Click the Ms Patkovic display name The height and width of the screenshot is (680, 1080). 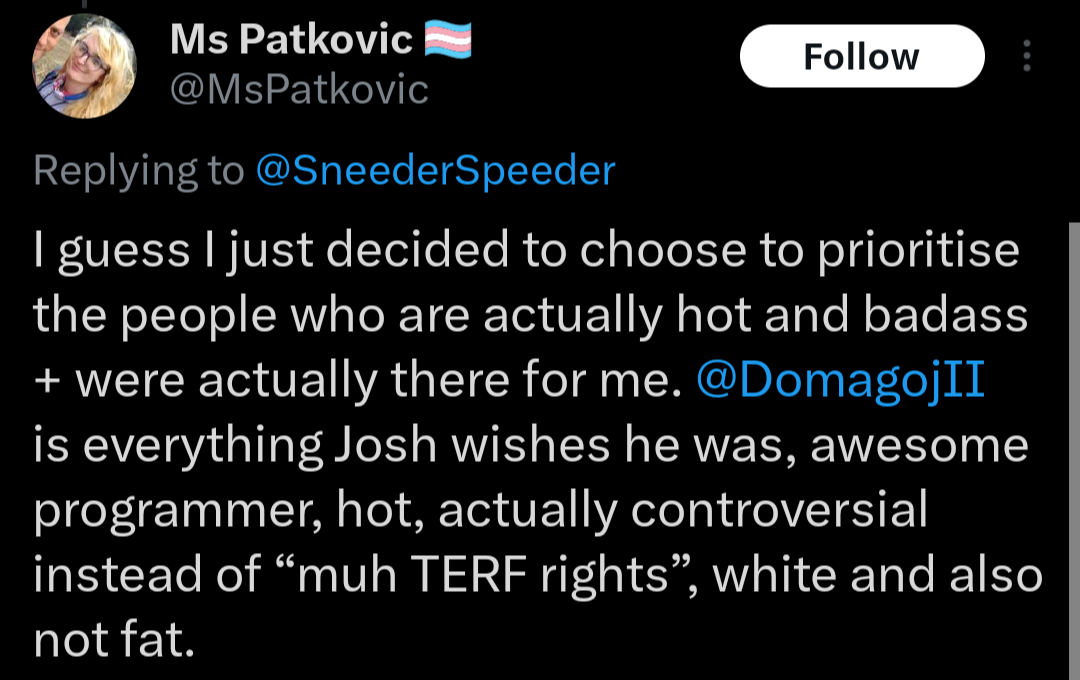click(291, 40)
